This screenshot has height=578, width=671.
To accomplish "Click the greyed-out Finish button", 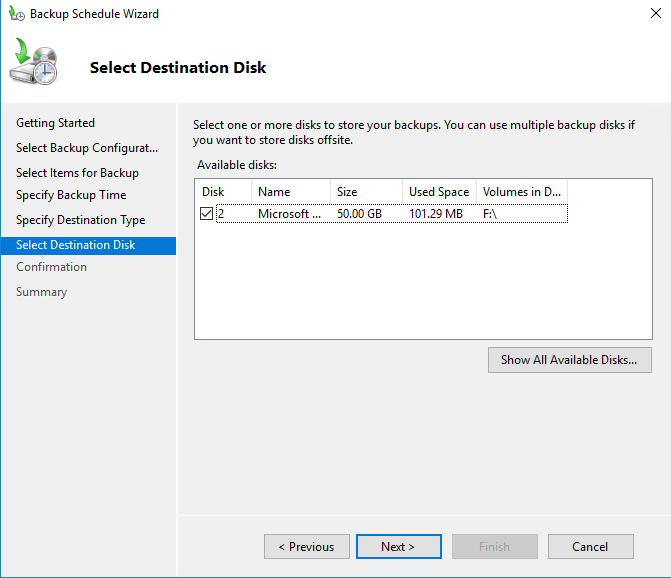I will click(494, 546).
